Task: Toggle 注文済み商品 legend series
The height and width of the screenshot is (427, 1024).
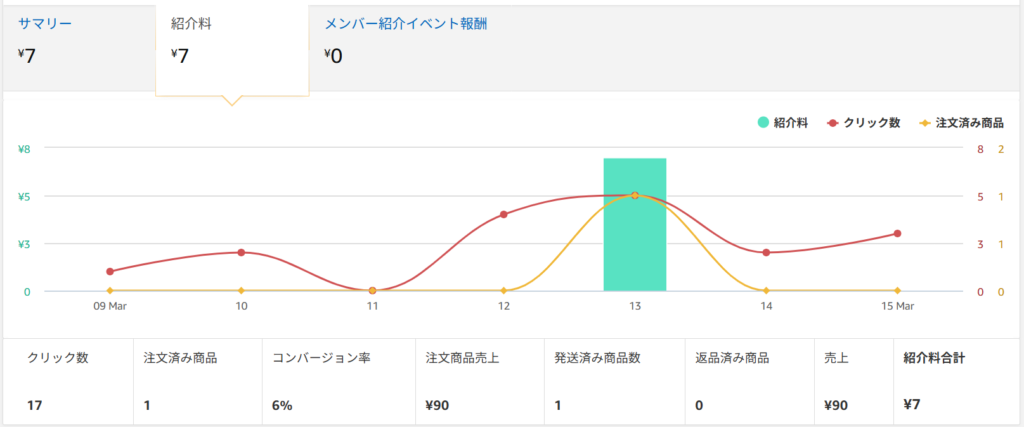Action: (x=968, y=123)
